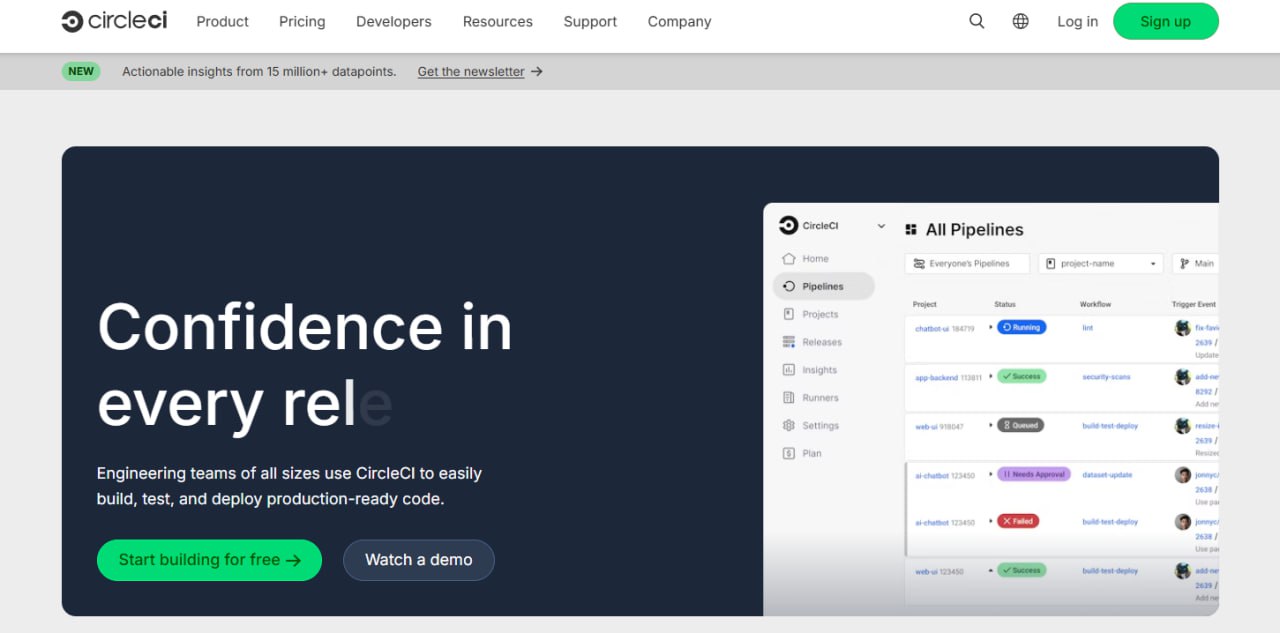The image size is (1280, 633).
Task: Click the Home house icon in dashboard sidebar
Action: pos(789,258)
